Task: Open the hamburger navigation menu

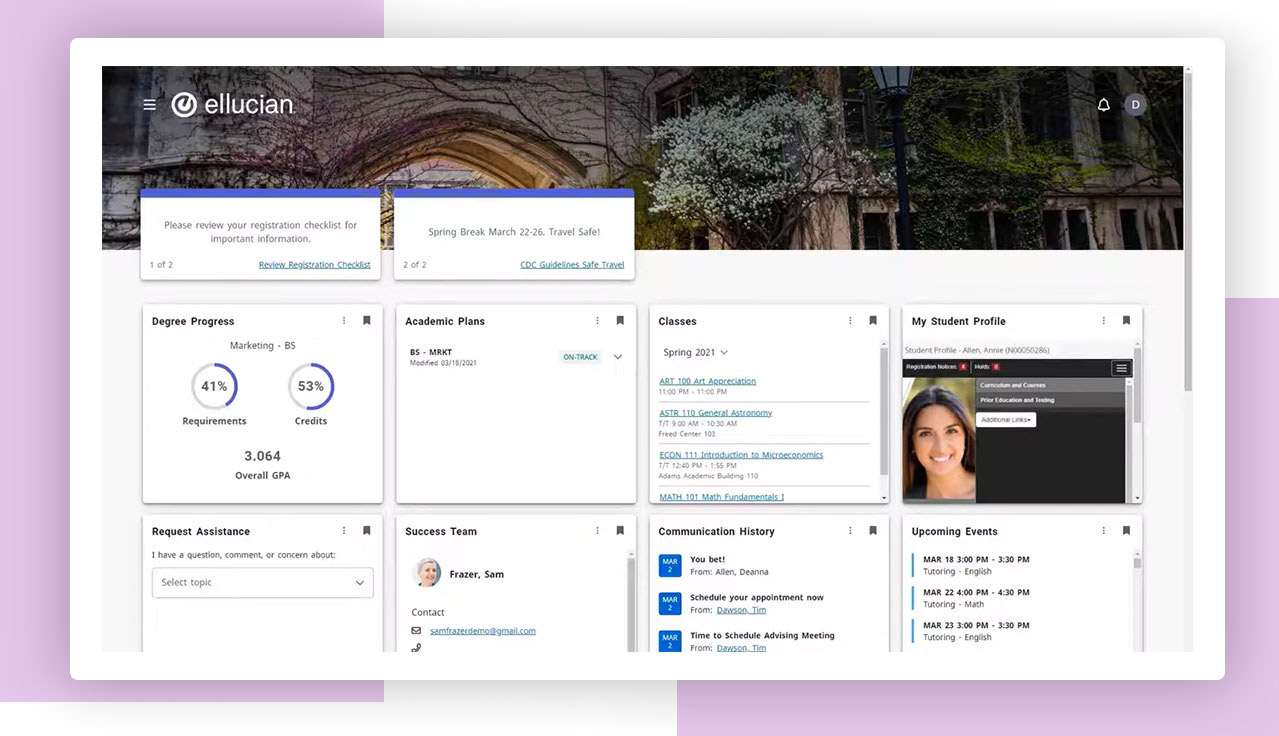Action: (150, 104)
